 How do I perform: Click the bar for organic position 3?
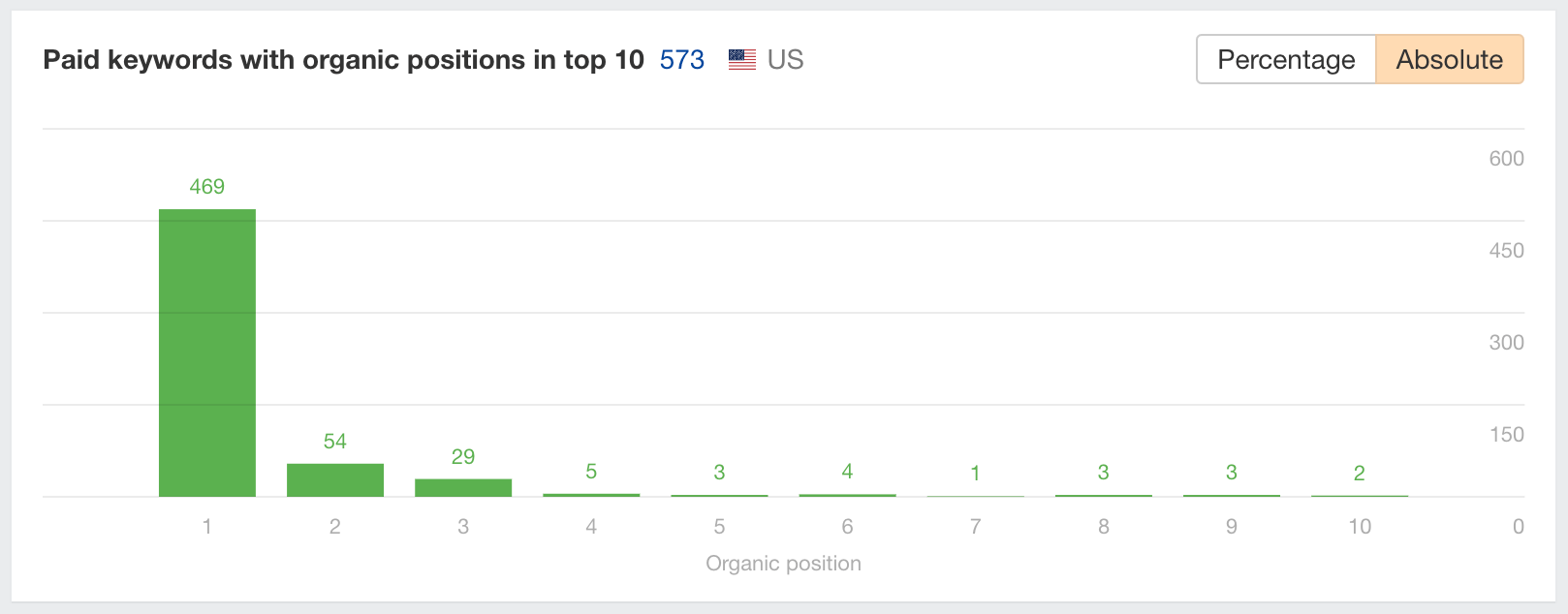point(463,488)
